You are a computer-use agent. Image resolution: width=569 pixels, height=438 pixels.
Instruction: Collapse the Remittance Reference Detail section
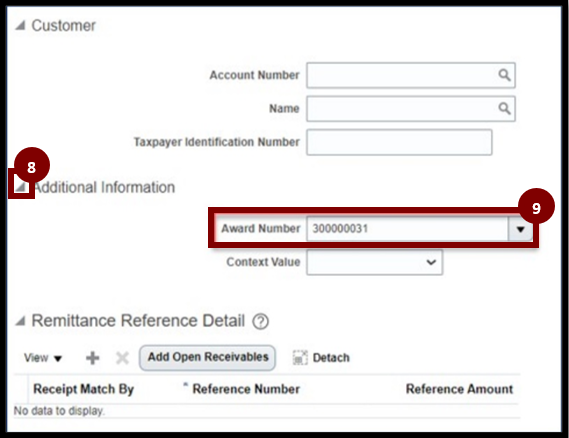pos(20,321)
